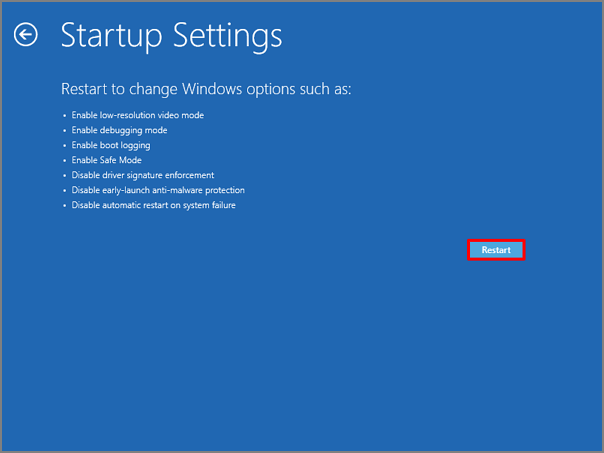This screenshot has height=453, width=604.
Task: Click the bullet next to anti-malware protection
Action: (64, 190)
